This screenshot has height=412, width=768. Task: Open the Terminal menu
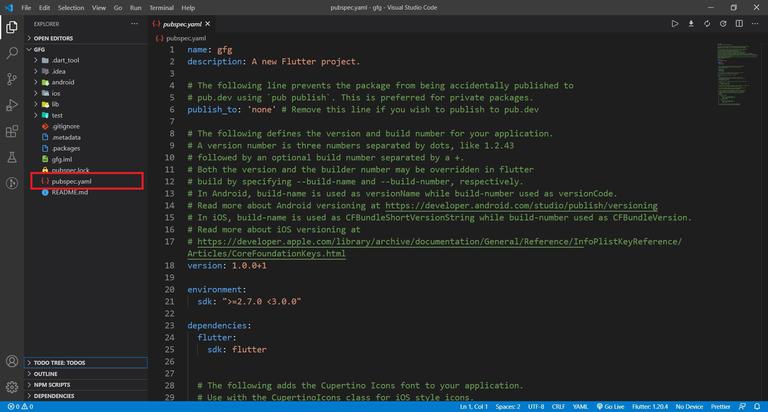(161, 8)
